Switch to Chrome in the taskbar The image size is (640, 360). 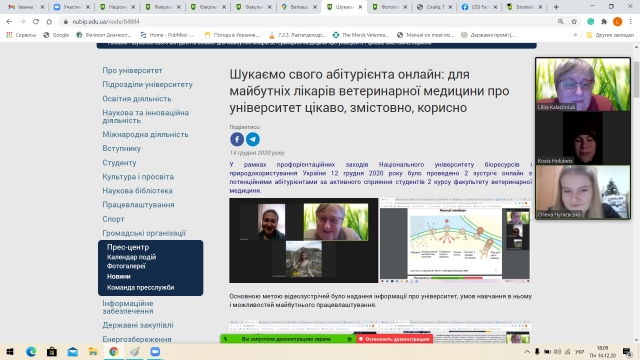pos(113,351)
